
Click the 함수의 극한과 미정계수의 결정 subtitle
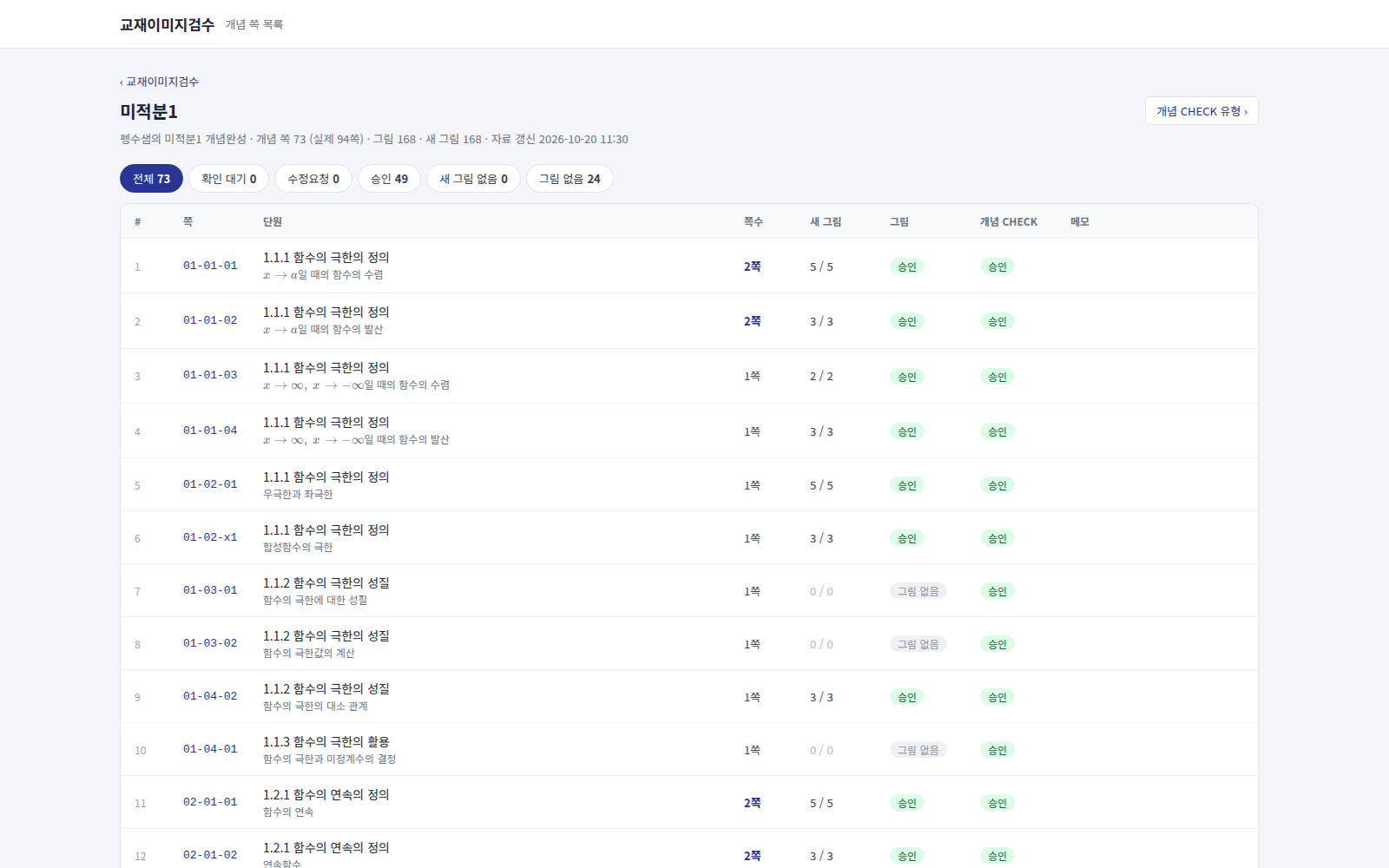[329, 759]
